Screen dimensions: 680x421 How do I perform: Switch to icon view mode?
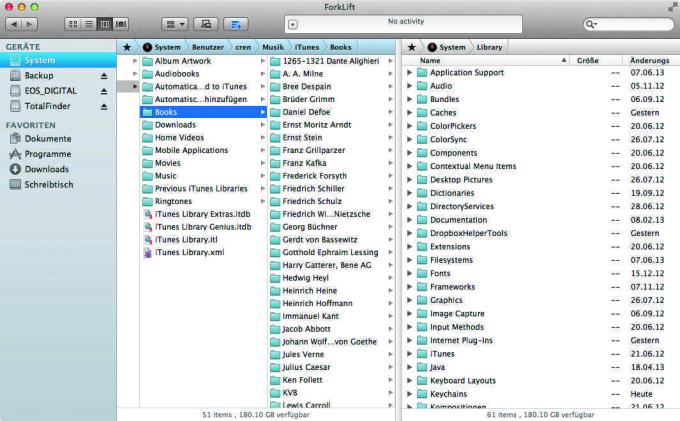click(x=73, y=24)
